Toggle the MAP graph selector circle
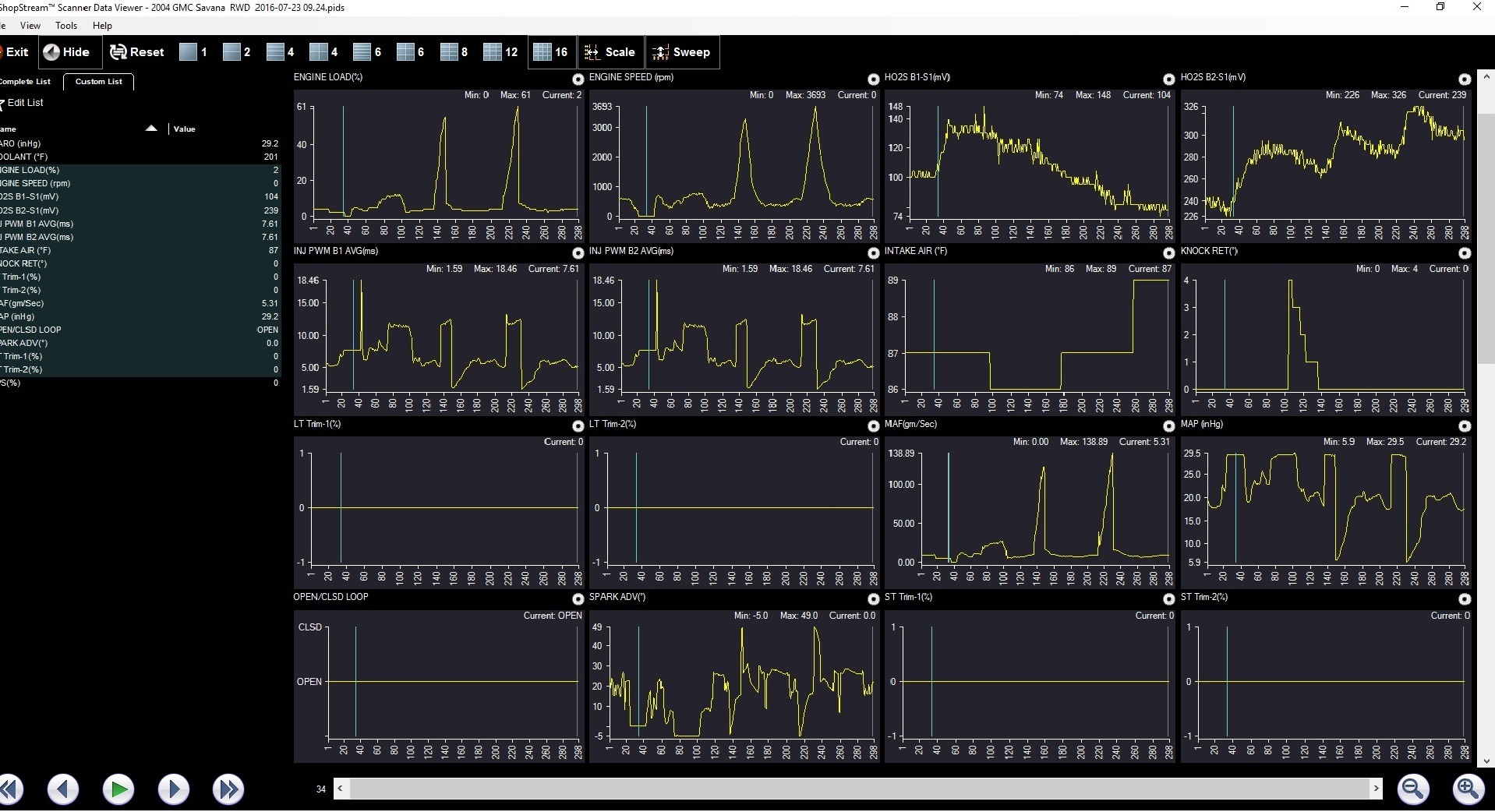 (x=1465, y=426)
